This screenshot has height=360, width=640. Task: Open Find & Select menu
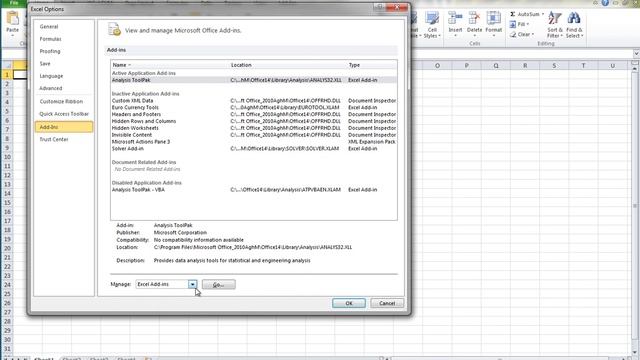[x=574, y=24]
